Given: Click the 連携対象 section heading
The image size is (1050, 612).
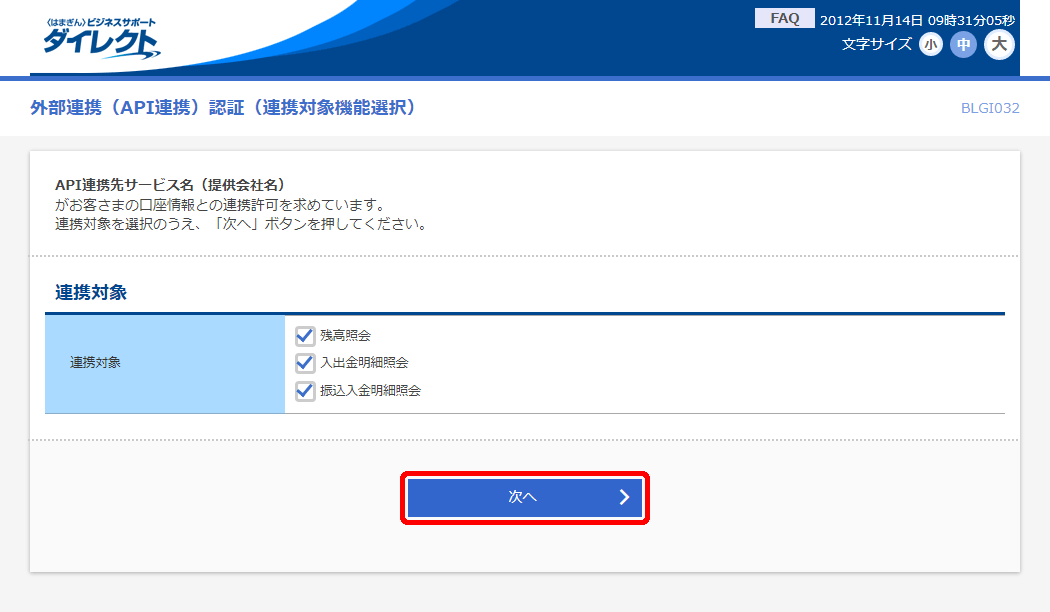Looking at the screenshot, I should (x=91, y=293).
